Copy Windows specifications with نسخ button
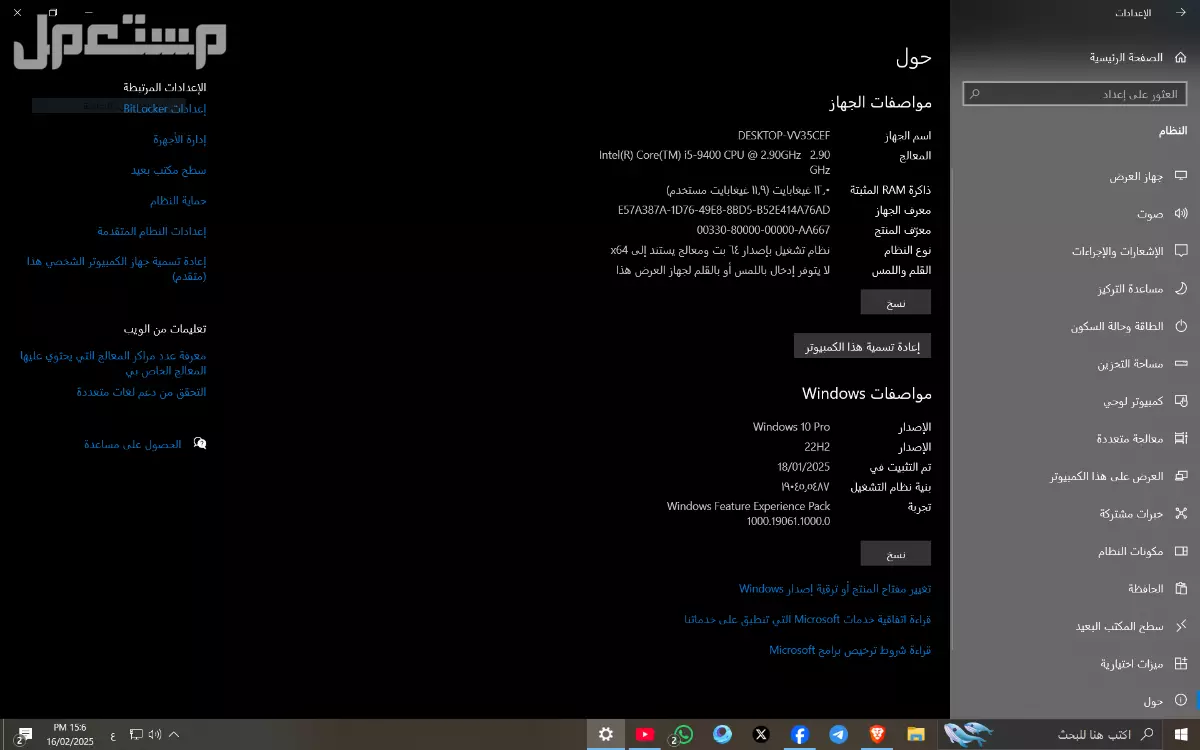Screen dimensions: 1200x750 [896, 553]
